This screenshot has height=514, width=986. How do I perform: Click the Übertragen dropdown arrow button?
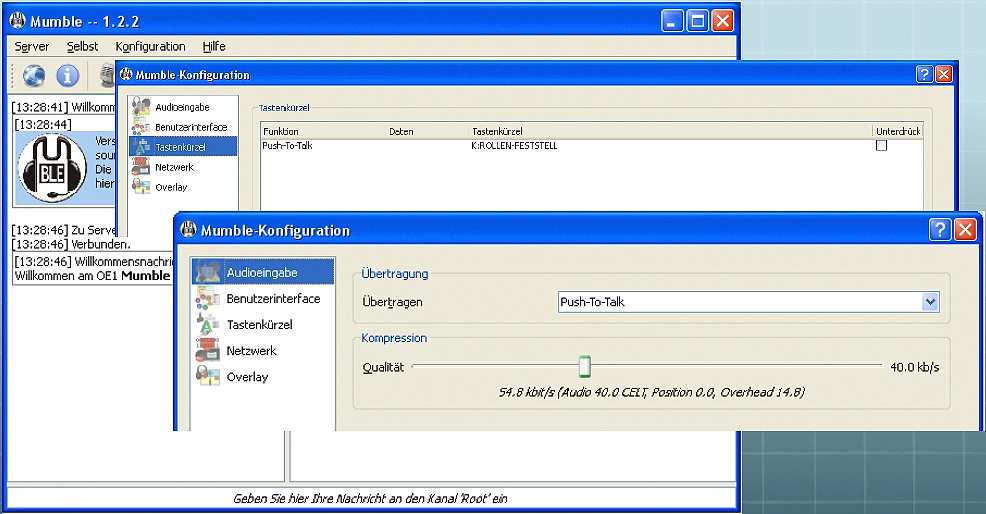pos(931,302)
